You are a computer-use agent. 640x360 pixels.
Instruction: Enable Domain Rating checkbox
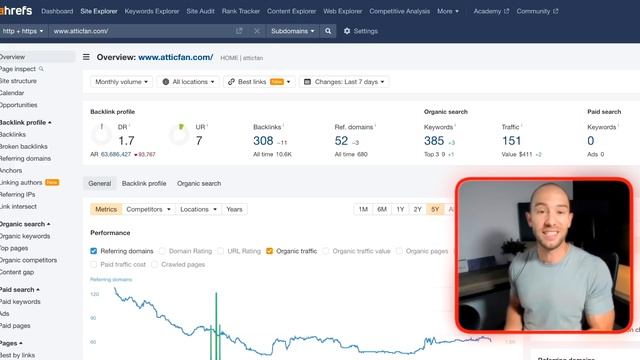click(162, 251)
